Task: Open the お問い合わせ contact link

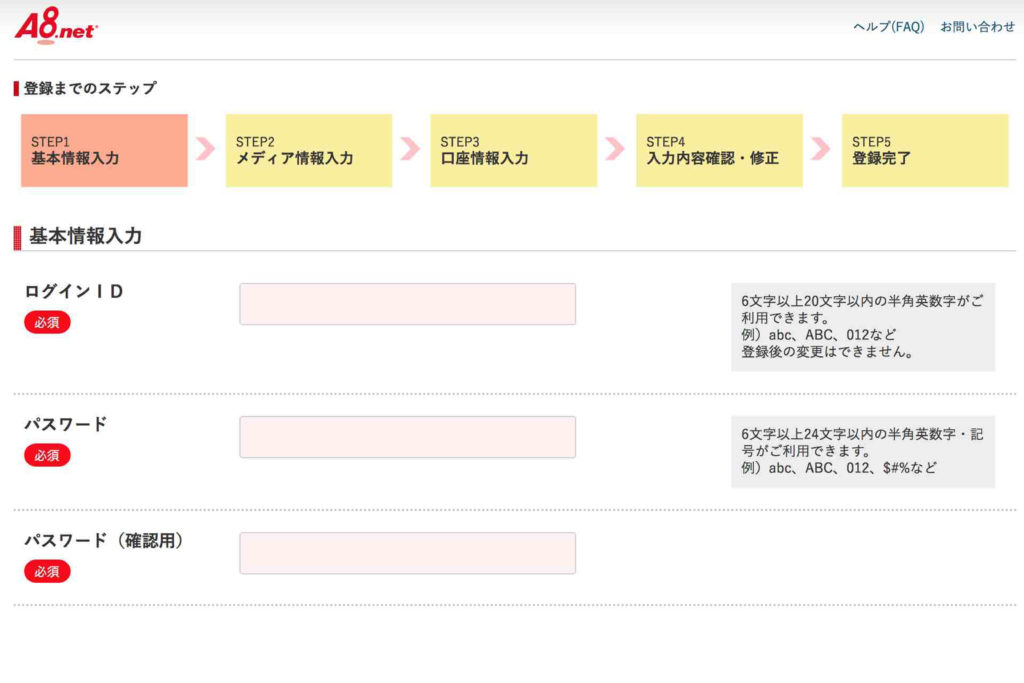Action: (x=977, y=27)
